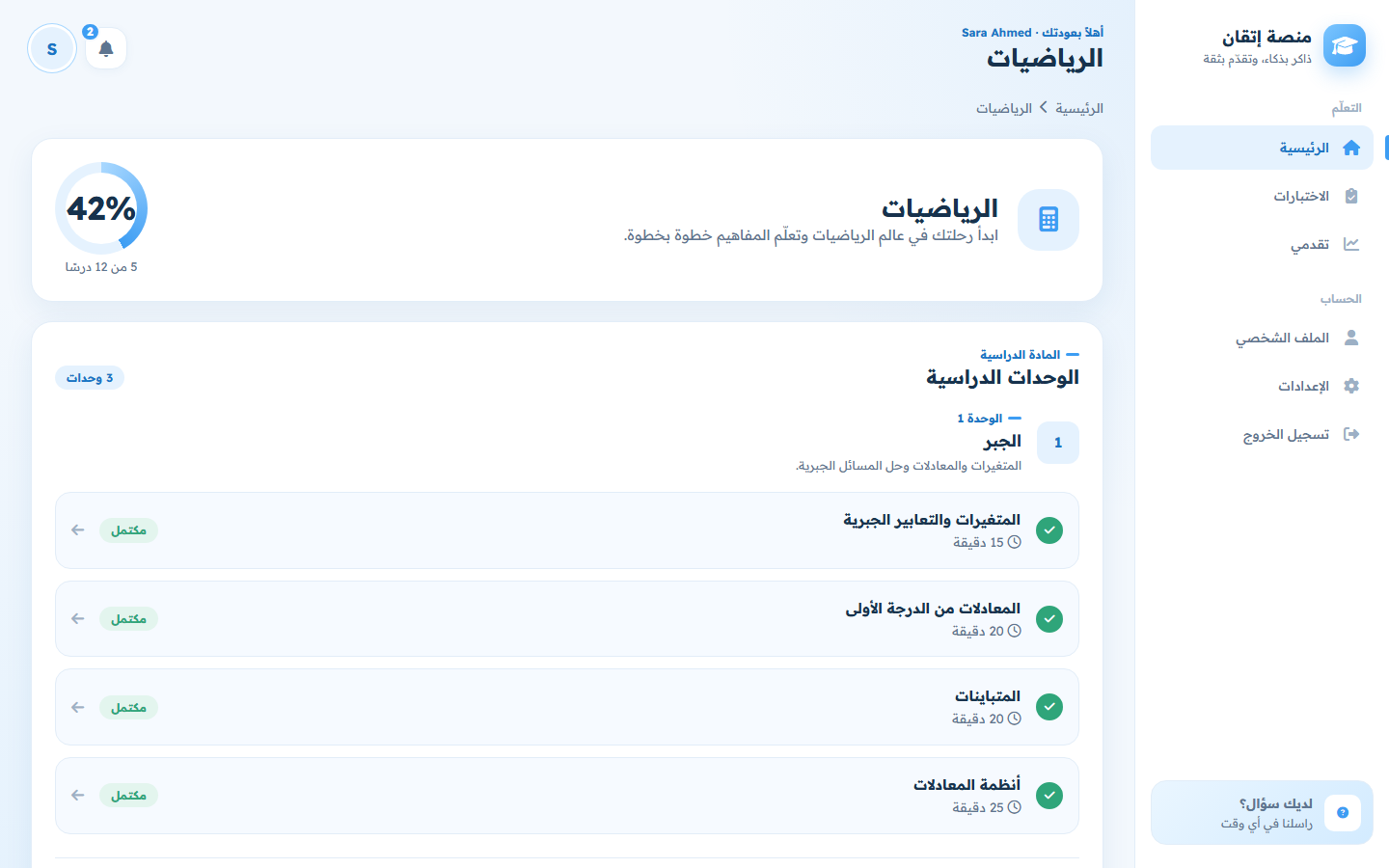Click the الرئيسية breadcrumb link
The width and height of the screenshot is (1389, 868).
(x=1079, y=108)
